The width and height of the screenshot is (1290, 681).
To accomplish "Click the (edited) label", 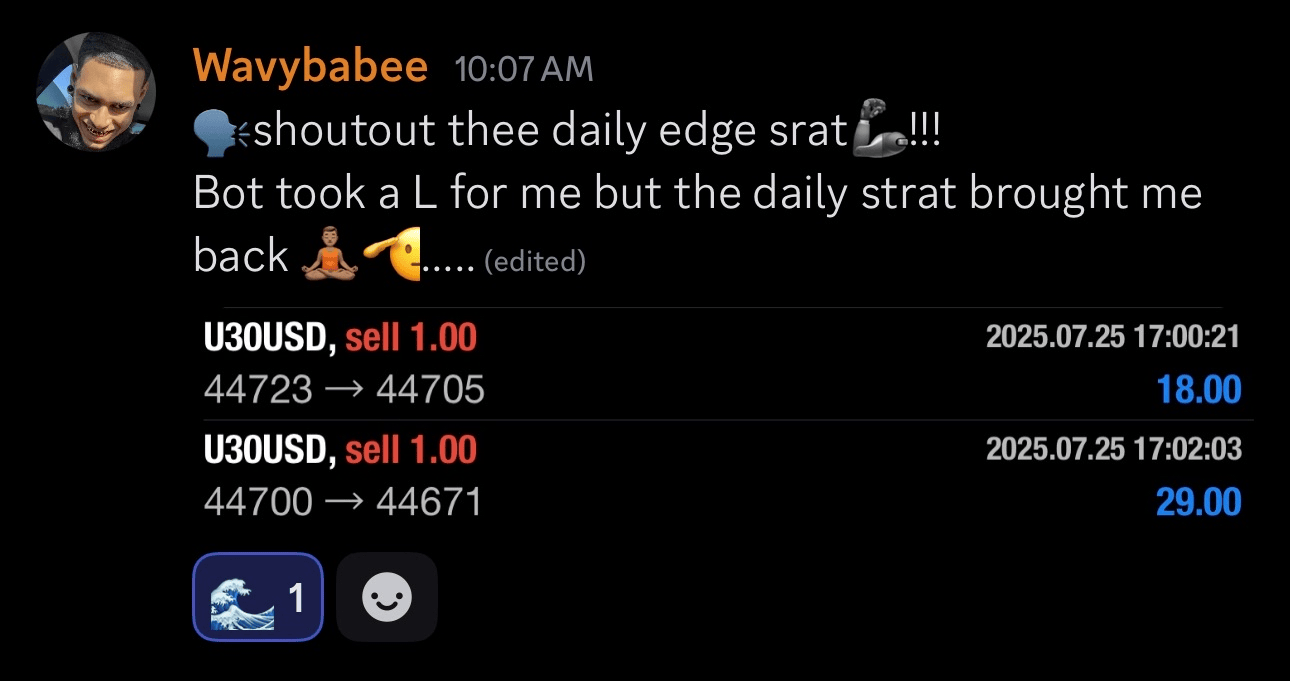I will (534, 262).
